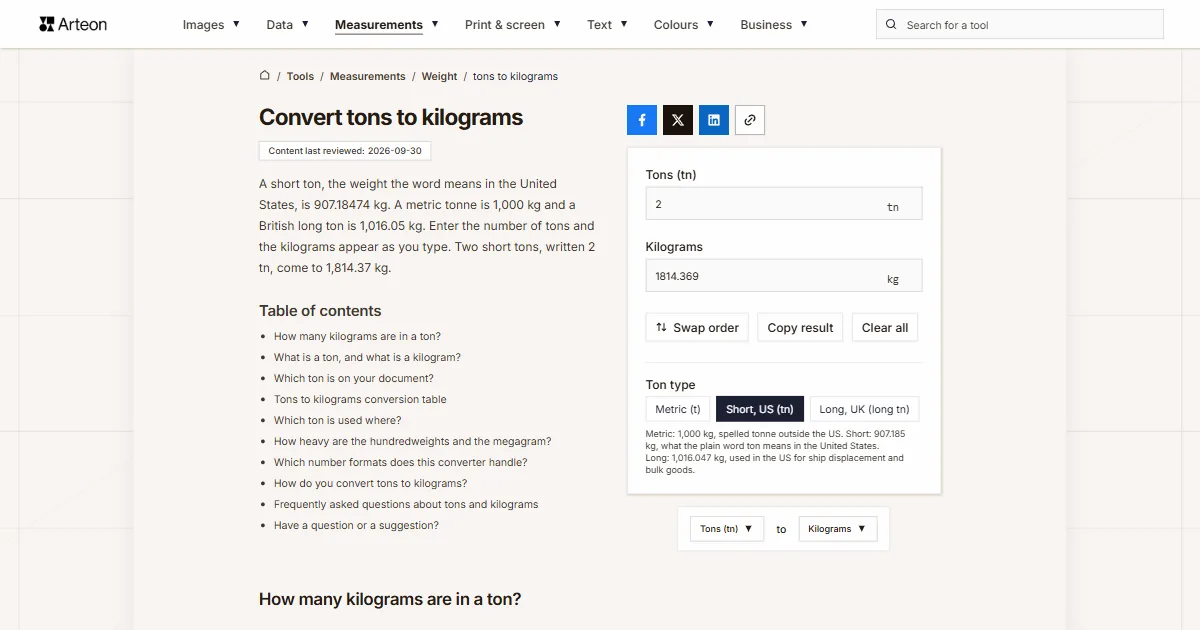Jump to 'Which ton is on your document?'
The height and width of the screenshot is (630, 1200).
click(354, 378)
